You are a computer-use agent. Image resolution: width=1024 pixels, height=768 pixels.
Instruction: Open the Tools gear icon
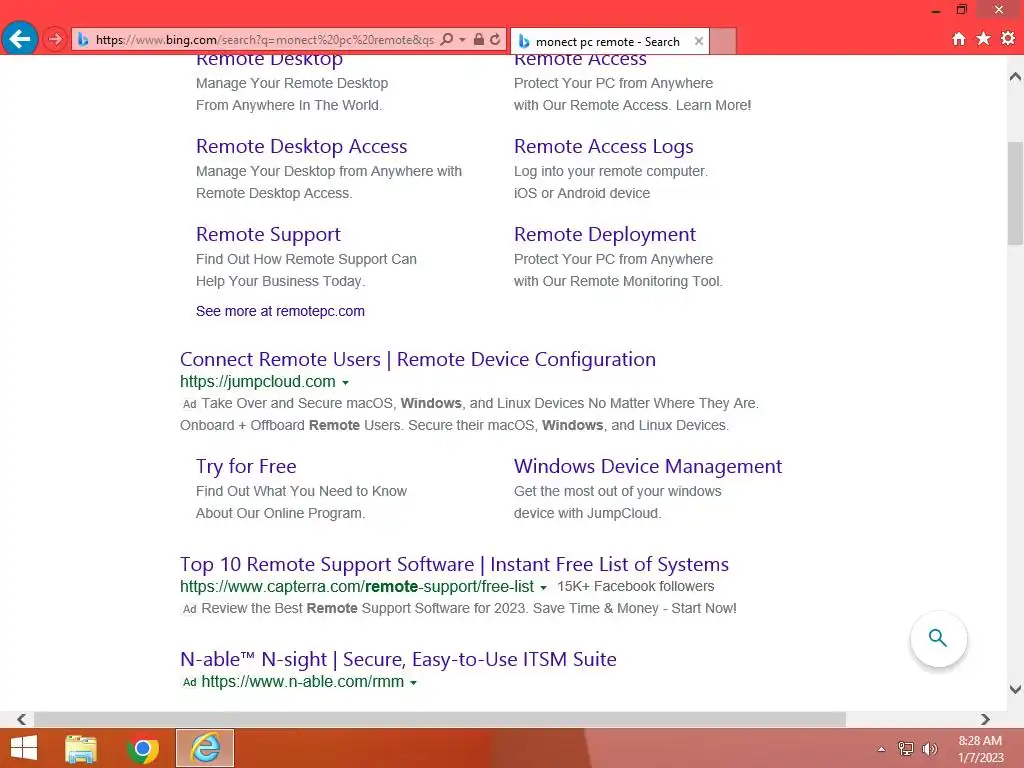point(1008,39)
